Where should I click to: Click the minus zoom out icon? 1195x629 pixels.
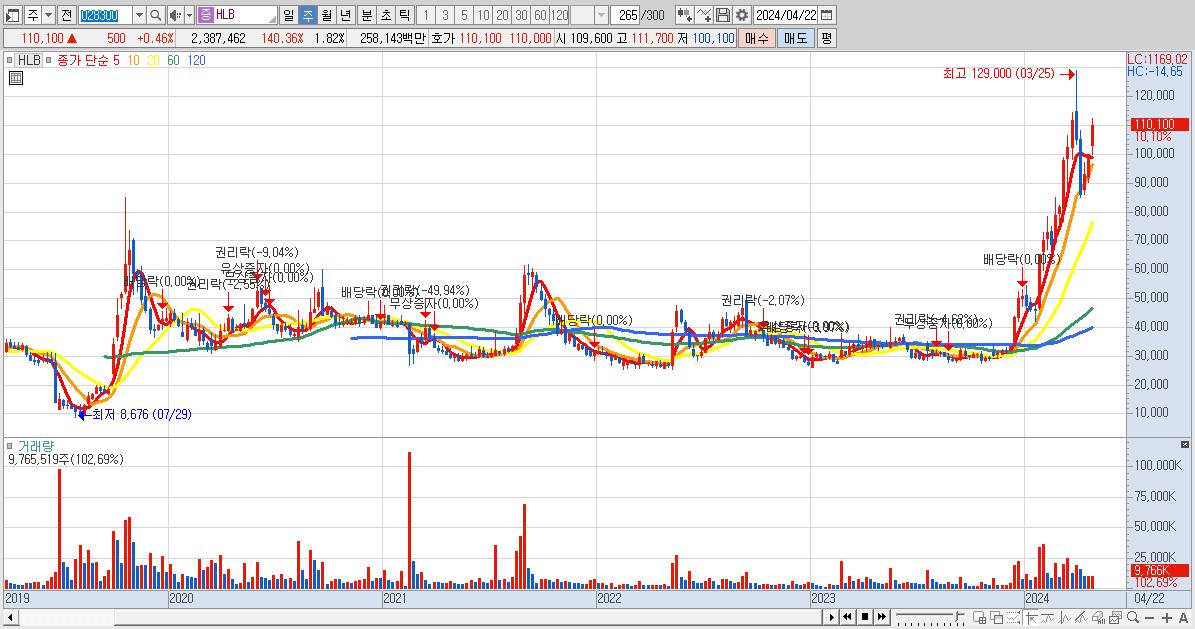pos(1149,617)
